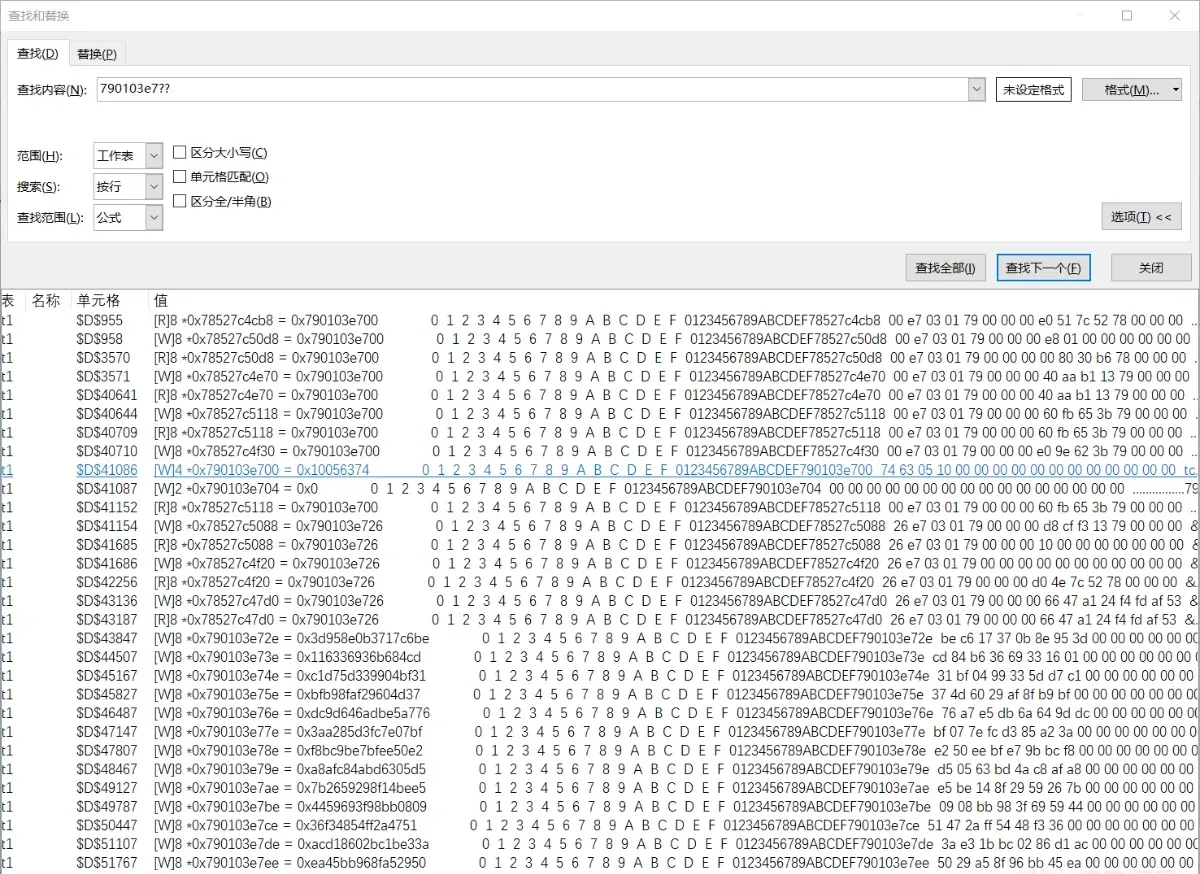Click the 查找全部(I) button
The width and height of the screenshot is (1200, 874).
(945, 268)
